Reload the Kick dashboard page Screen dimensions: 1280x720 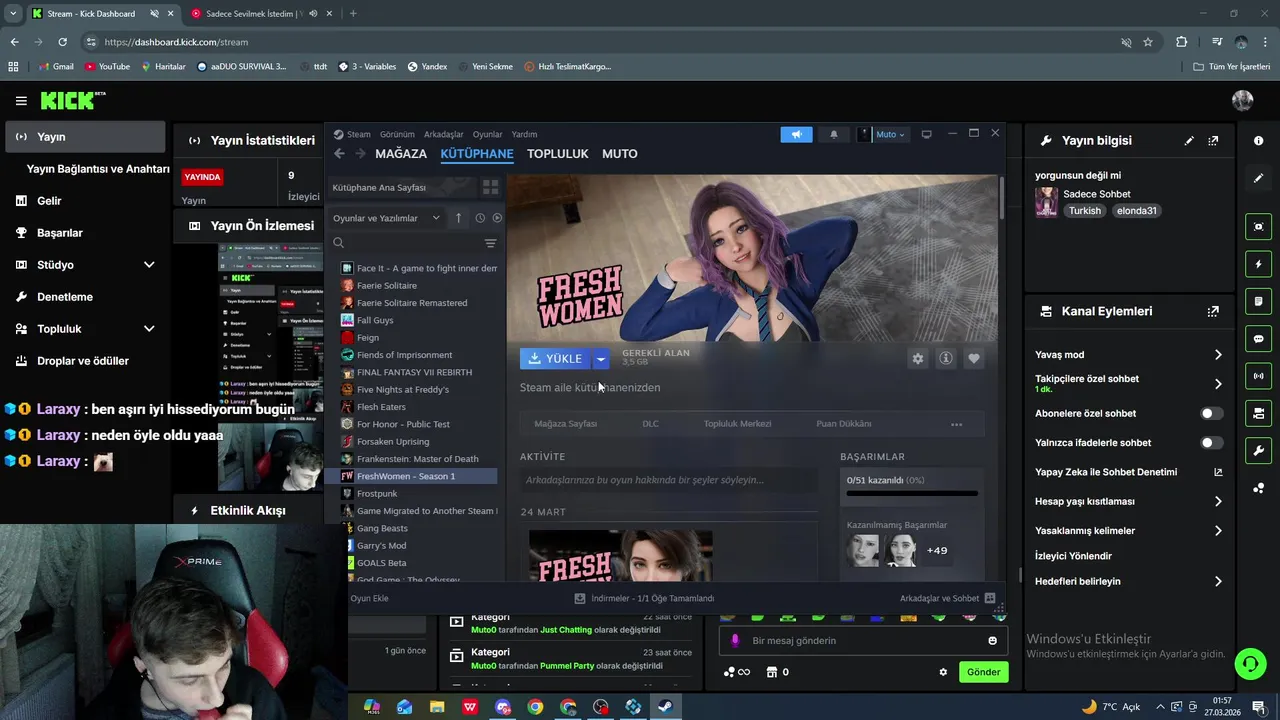coord(62,42)
